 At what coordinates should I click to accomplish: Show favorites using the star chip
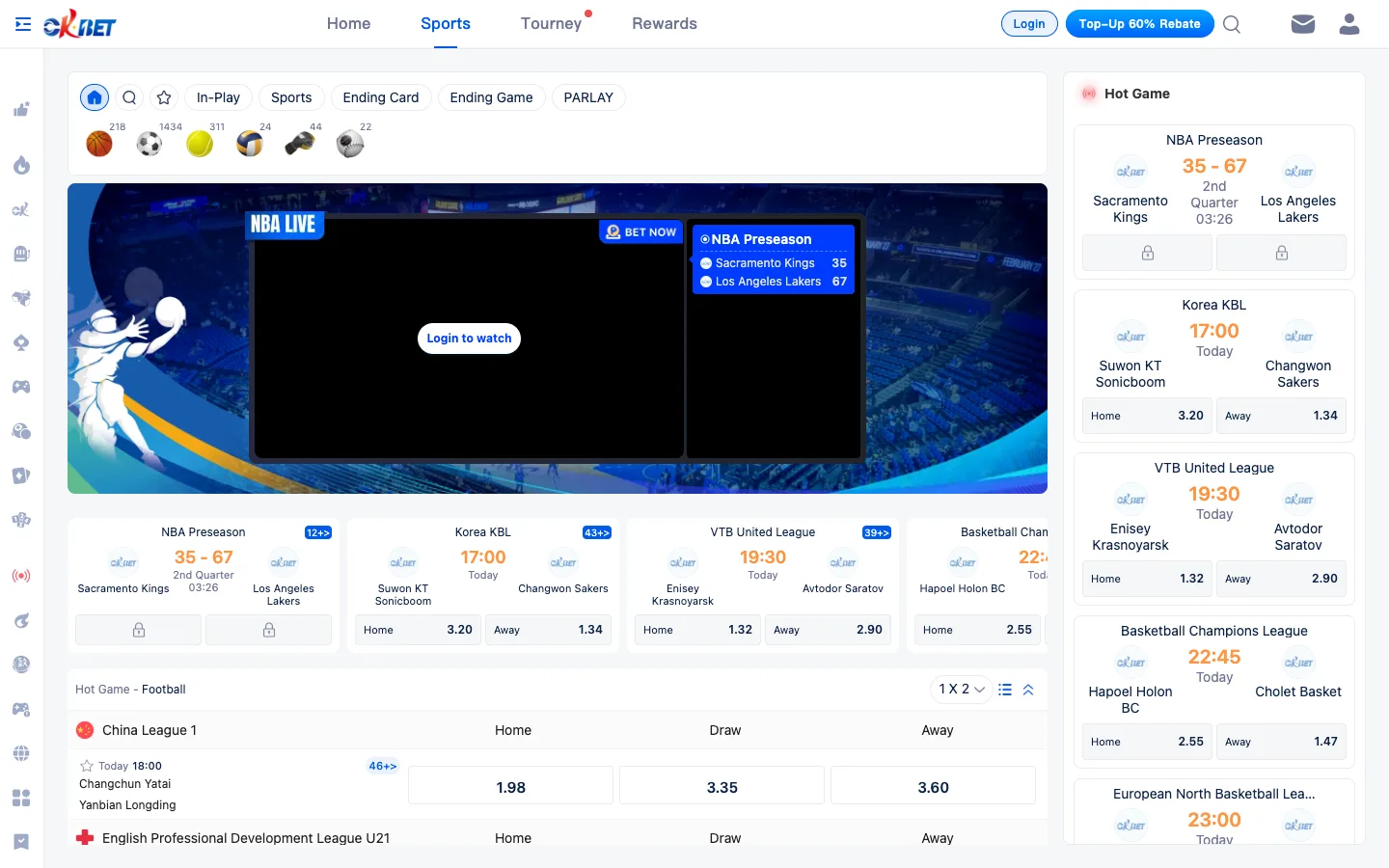click(164, 97)
